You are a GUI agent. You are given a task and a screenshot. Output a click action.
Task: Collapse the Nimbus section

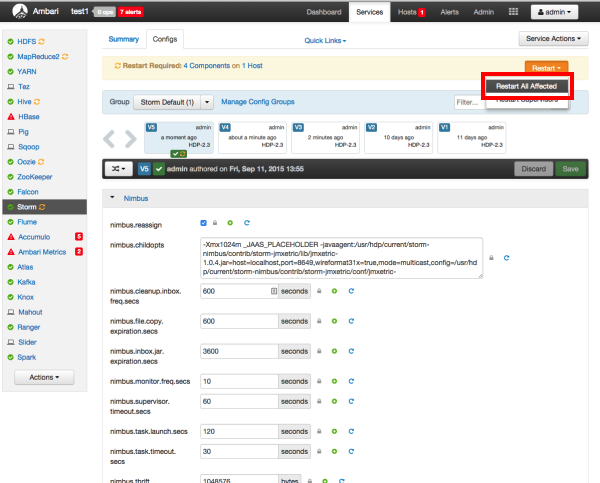coord(112,199)
